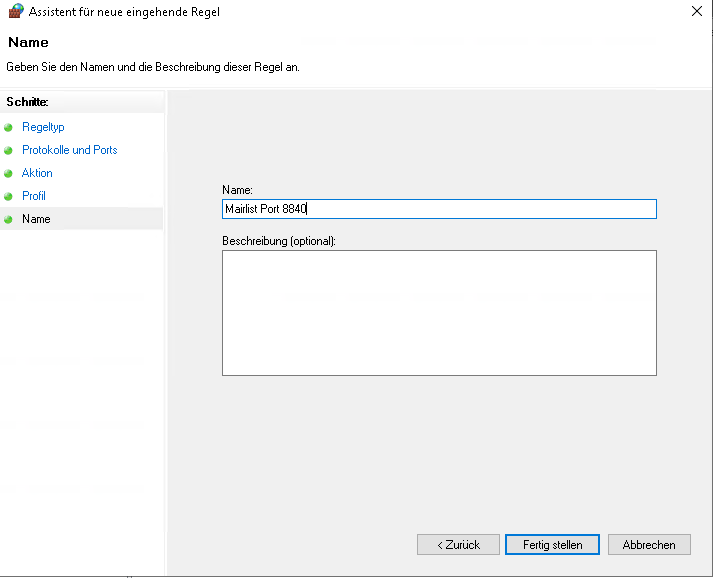
Task: Click the green bullet beside Protokolle und Ports
Action: pos(8,151)
